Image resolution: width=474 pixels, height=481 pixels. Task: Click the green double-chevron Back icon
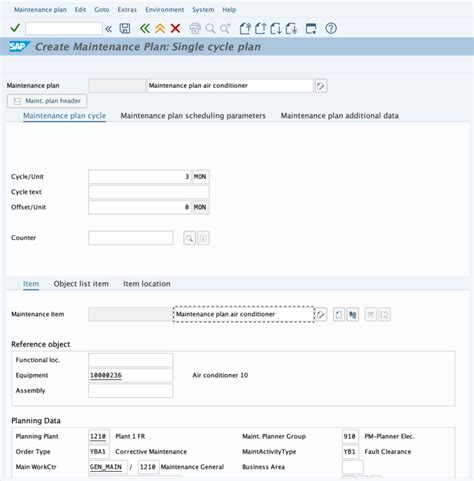pyautogui.click(x=145, y=28)
